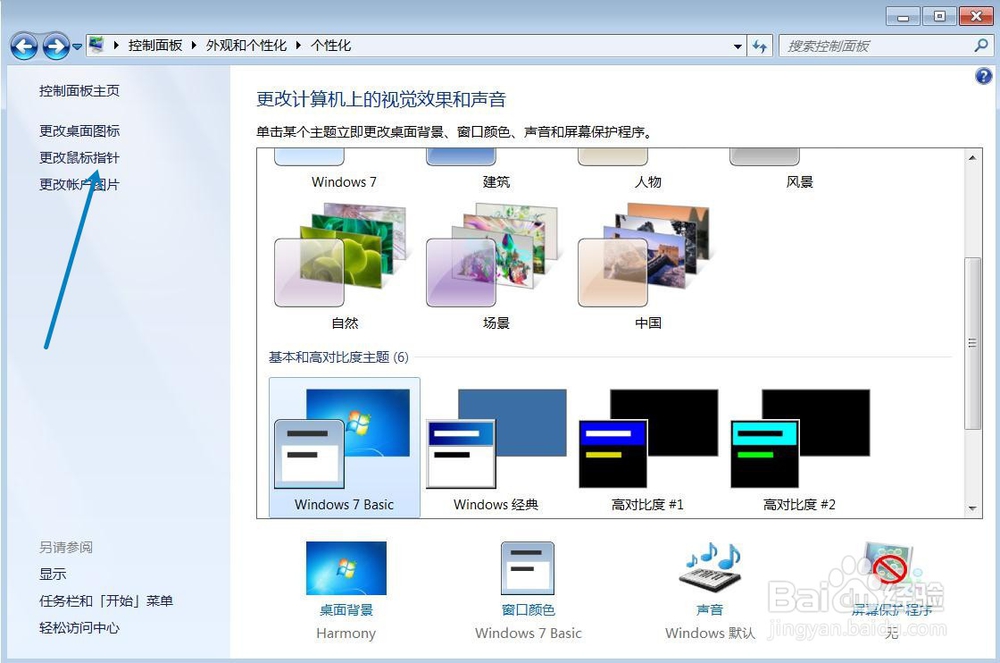Screen dimensions: 1000x663
Task: Open 控制面板主页 link
Action: click(x=79, y=91)
